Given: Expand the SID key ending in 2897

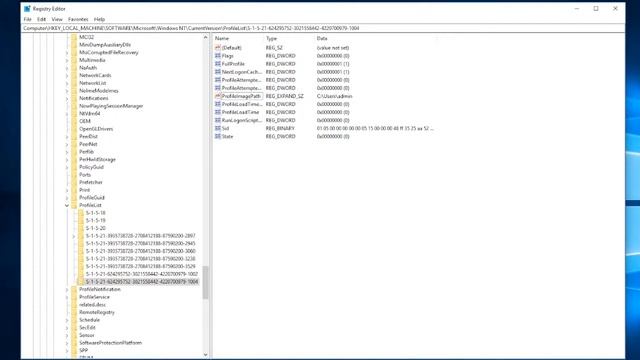Looking at the screenshot, I should 74,236.
